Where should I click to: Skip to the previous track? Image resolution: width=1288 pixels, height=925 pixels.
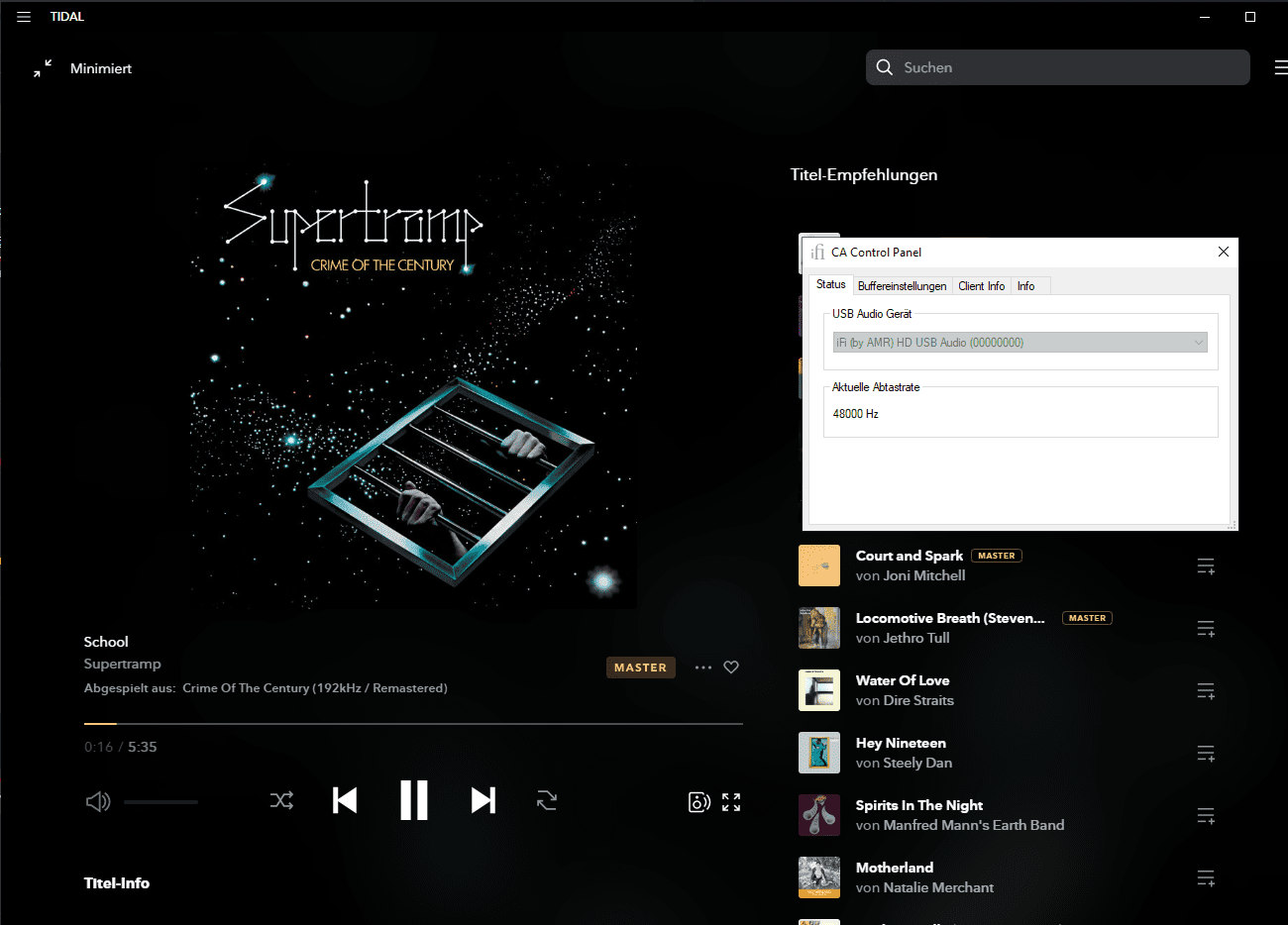[345, 800]
